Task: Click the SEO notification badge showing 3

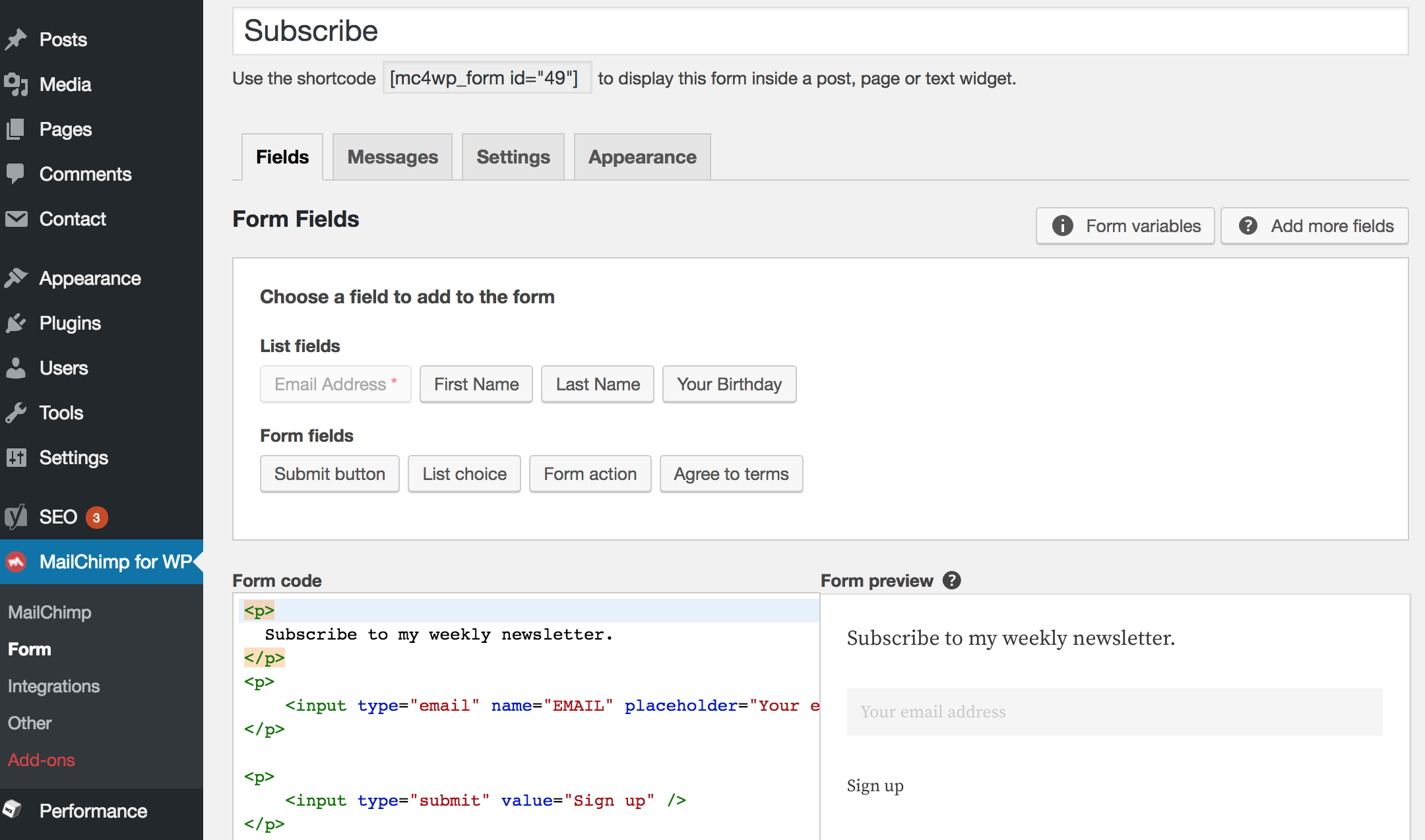Action: point(96,518)
